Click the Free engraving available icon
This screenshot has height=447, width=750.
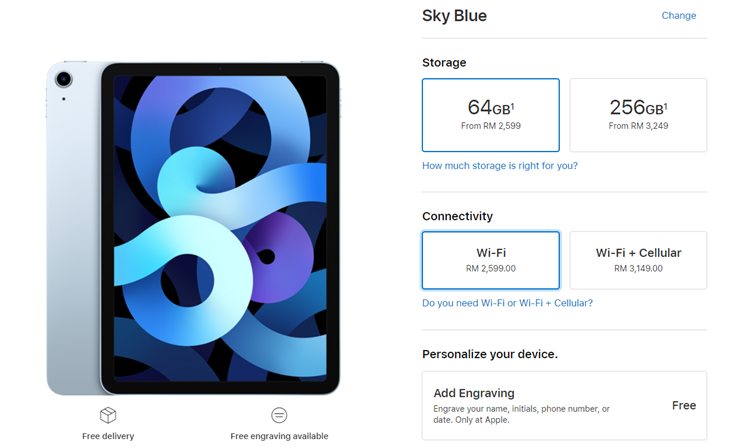coord(279,415)
